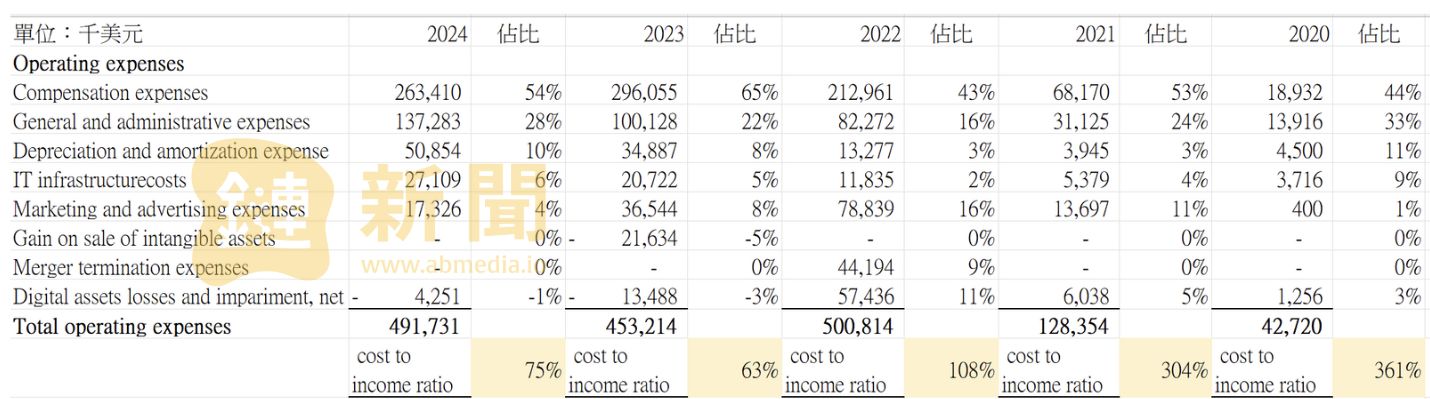This screenshot has width=1430, height=399.
Task: Click the 36,544 marketing value
Action: point(650,210)
